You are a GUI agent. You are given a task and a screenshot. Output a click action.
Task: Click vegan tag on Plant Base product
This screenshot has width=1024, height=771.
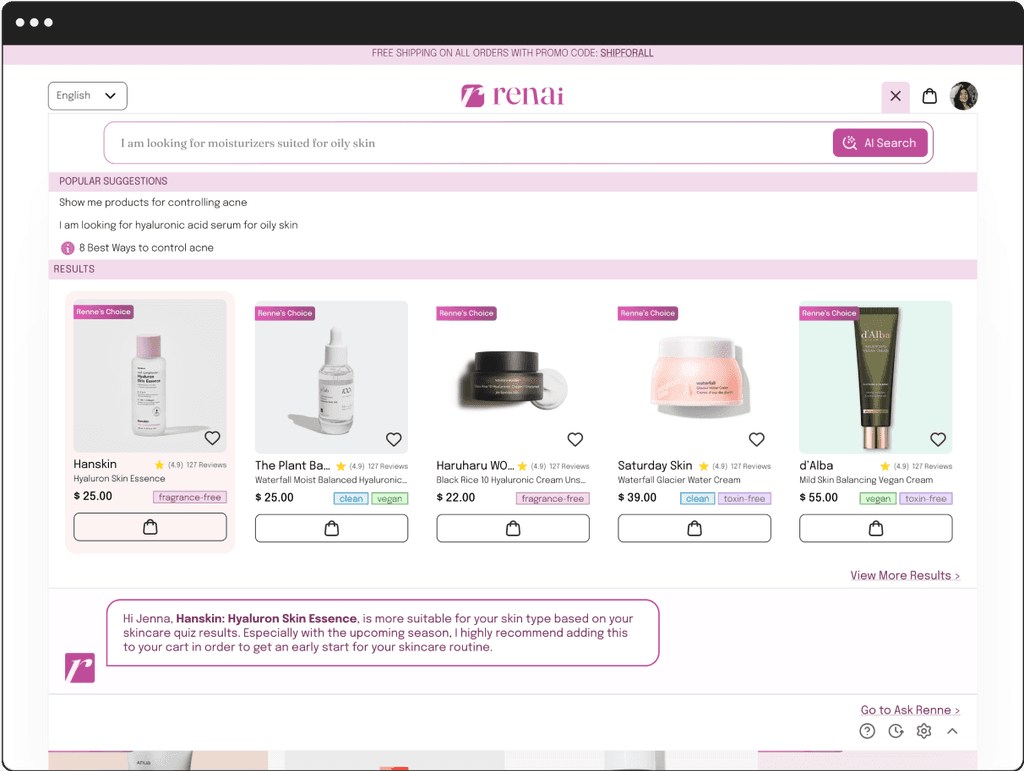point(390,499)
